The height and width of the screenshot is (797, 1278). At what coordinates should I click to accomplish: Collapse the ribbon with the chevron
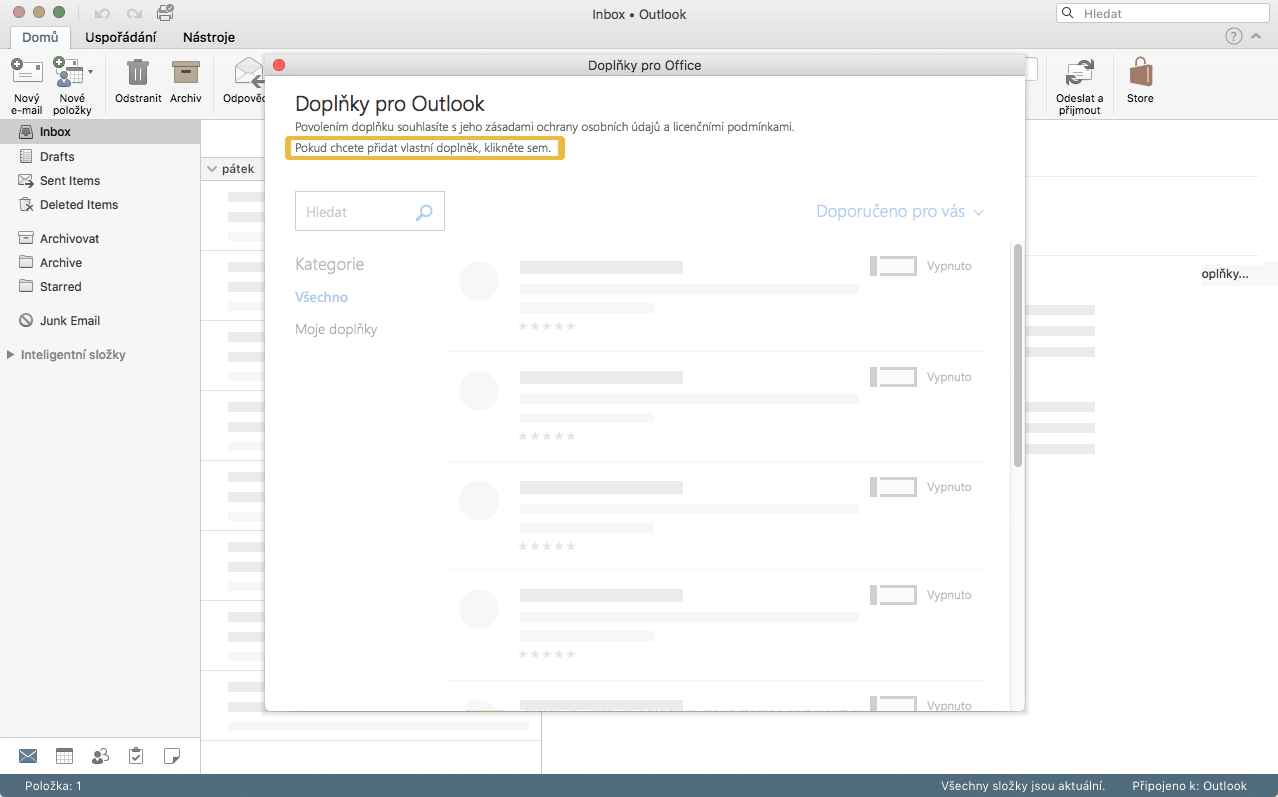point(1257,37)
